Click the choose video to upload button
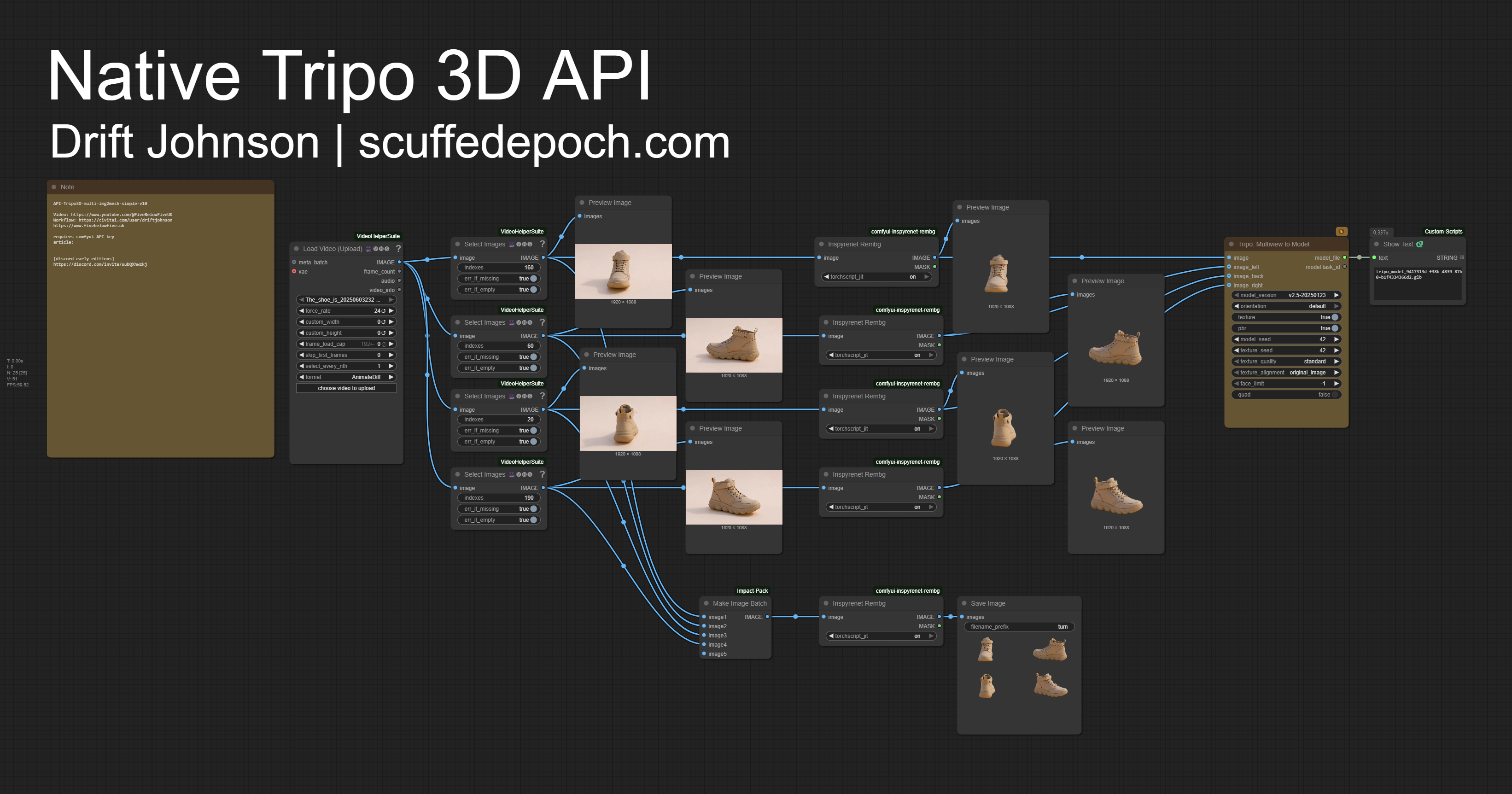Screen dimensions: 1512x794 click(x=346, y=389)
